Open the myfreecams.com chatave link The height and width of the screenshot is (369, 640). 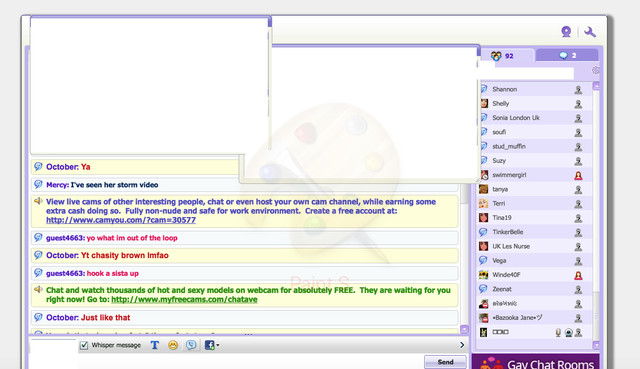pos(184,299)
